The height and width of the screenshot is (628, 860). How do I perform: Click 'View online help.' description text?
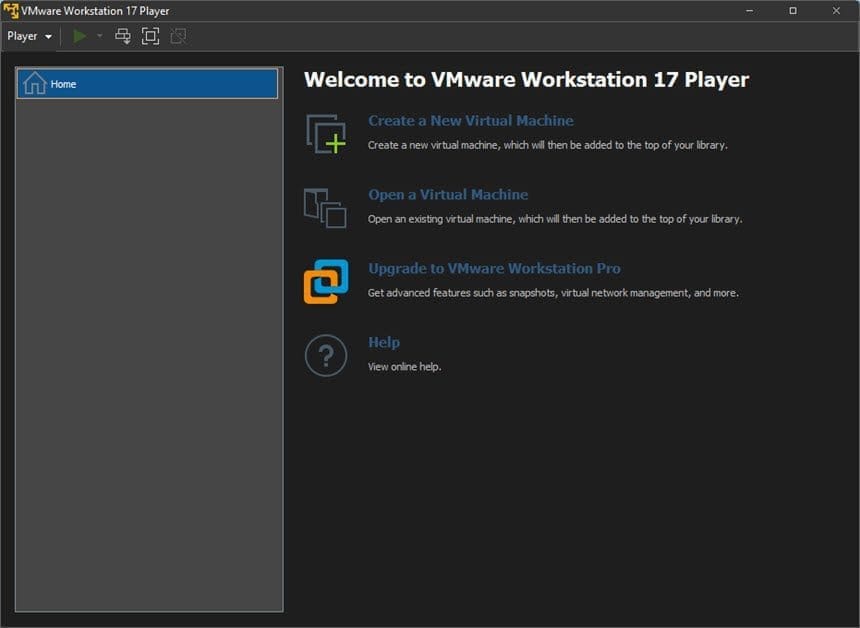click(404, 367)
